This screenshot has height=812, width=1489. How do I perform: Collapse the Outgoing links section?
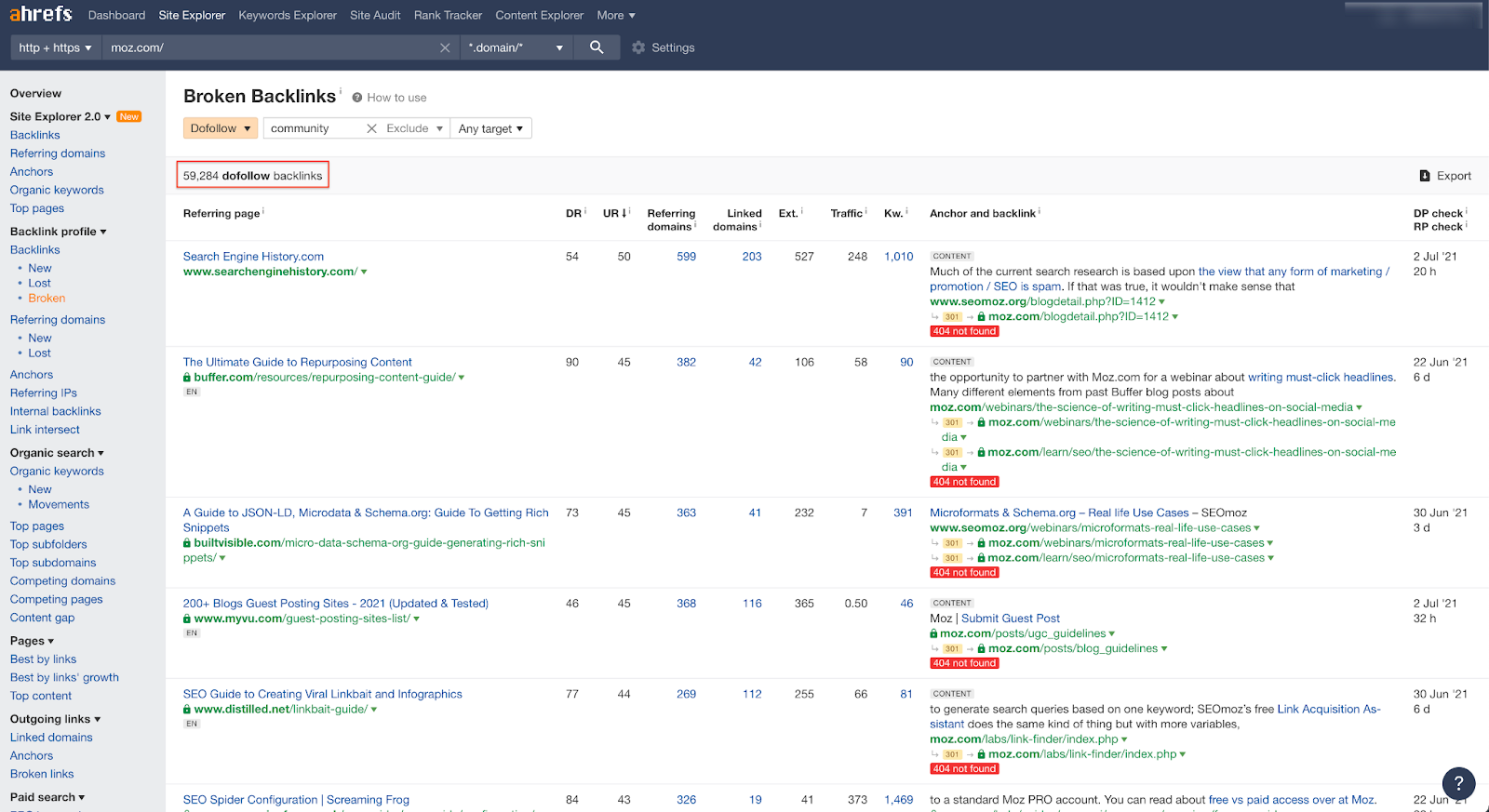pyautogui.click(x=55, y=719)
